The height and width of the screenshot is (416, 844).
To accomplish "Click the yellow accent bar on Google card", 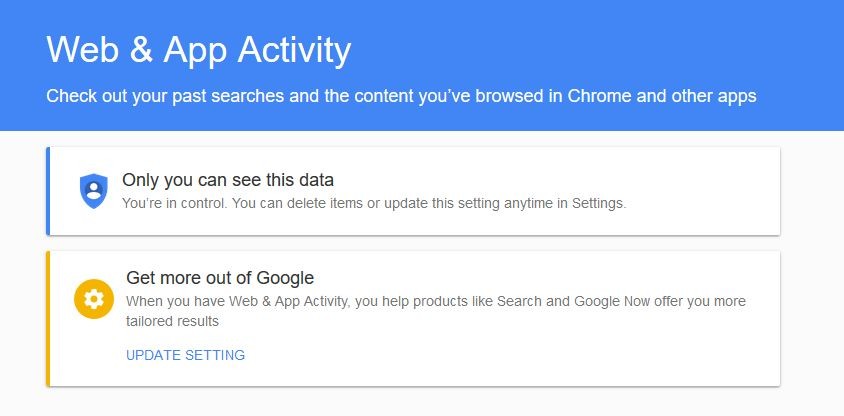I will 48,319.
